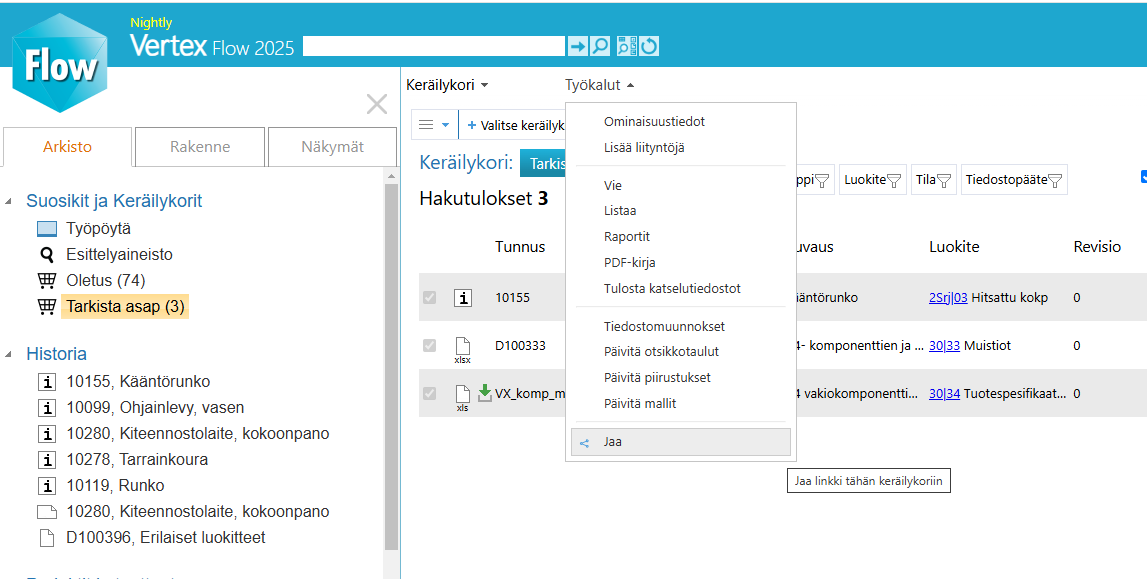Collapse the Historia section
Viewport: 1147px width, 579px height.
(x=9, y=355)
